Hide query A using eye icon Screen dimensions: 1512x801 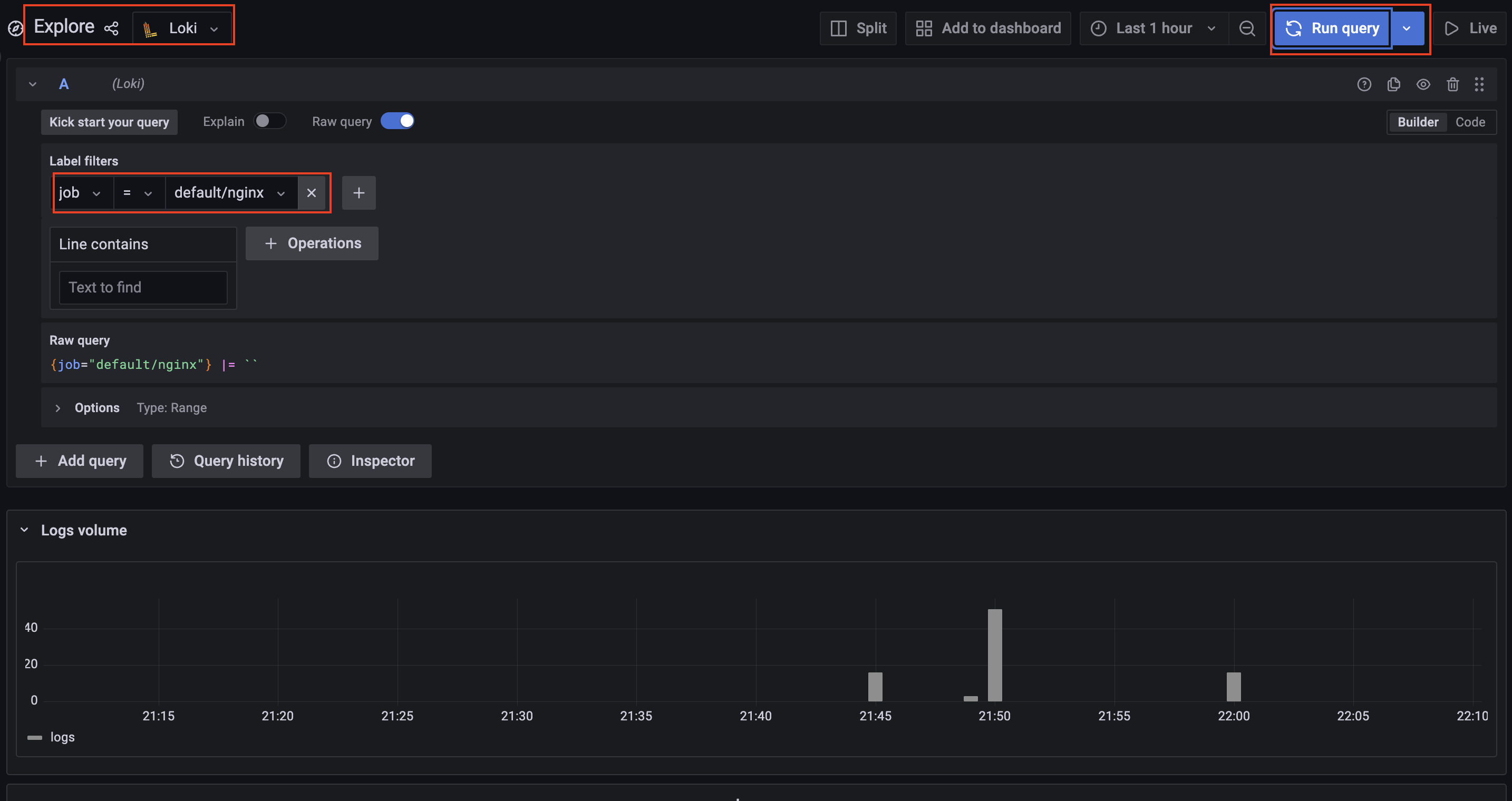[x=1423, y=84]
